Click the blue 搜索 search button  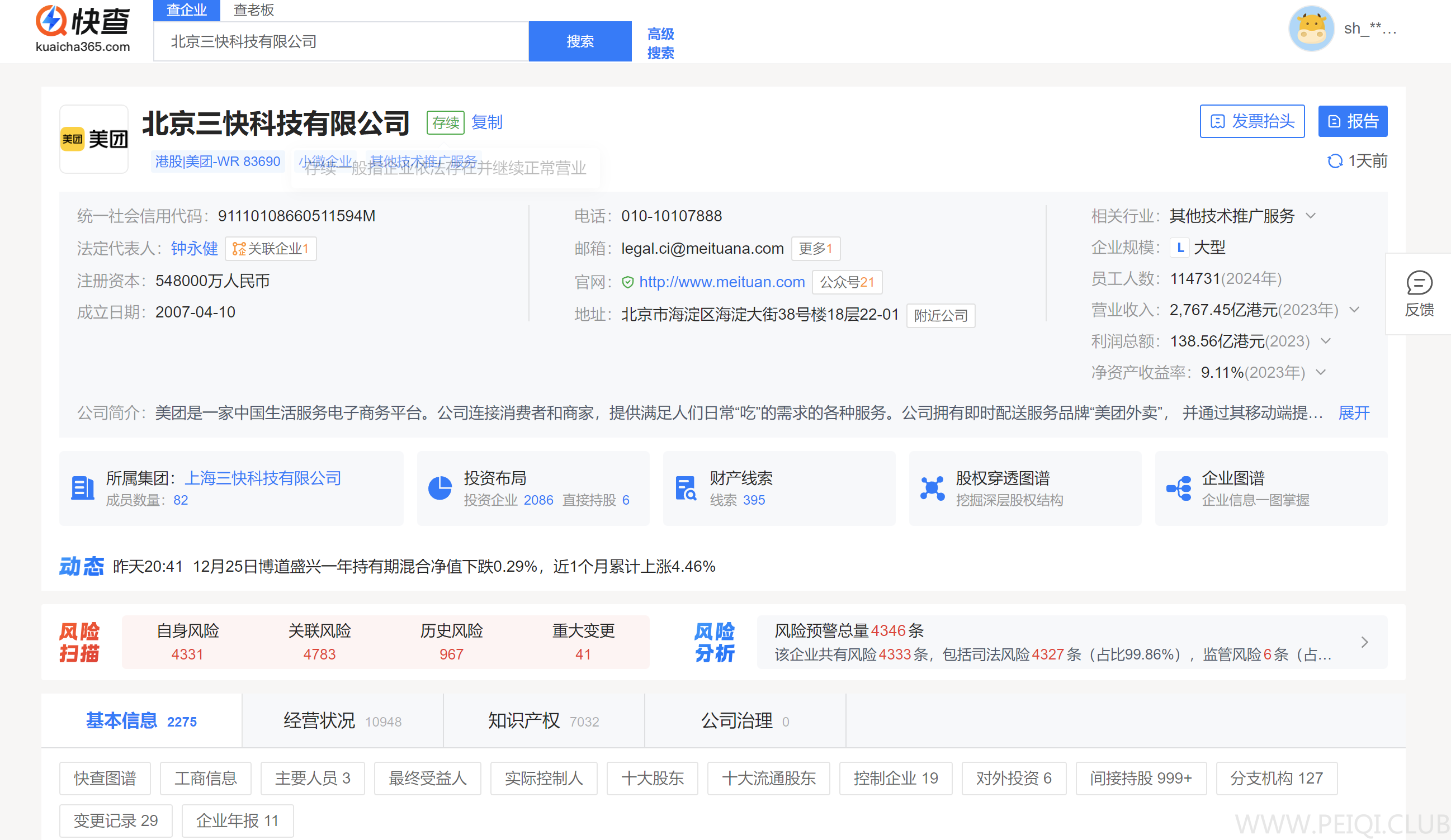click(580, 41)
